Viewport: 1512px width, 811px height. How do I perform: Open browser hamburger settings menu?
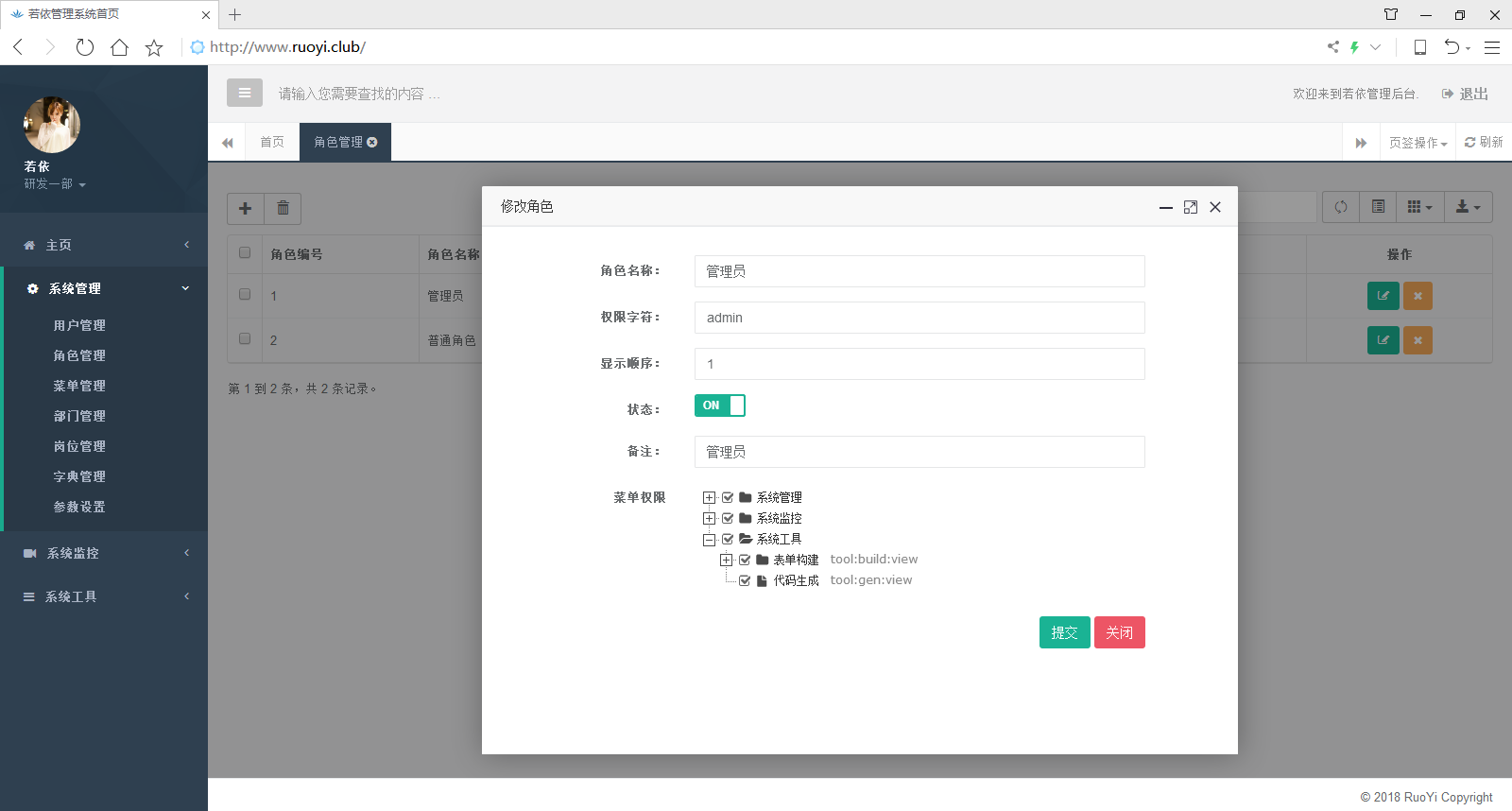(1492, 47)
